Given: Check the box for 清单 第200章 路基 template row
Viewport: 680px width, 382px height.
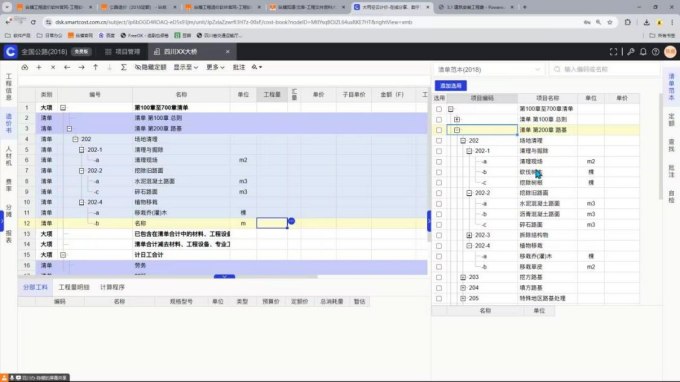Looking at the screenshot, I should point(439,130).
